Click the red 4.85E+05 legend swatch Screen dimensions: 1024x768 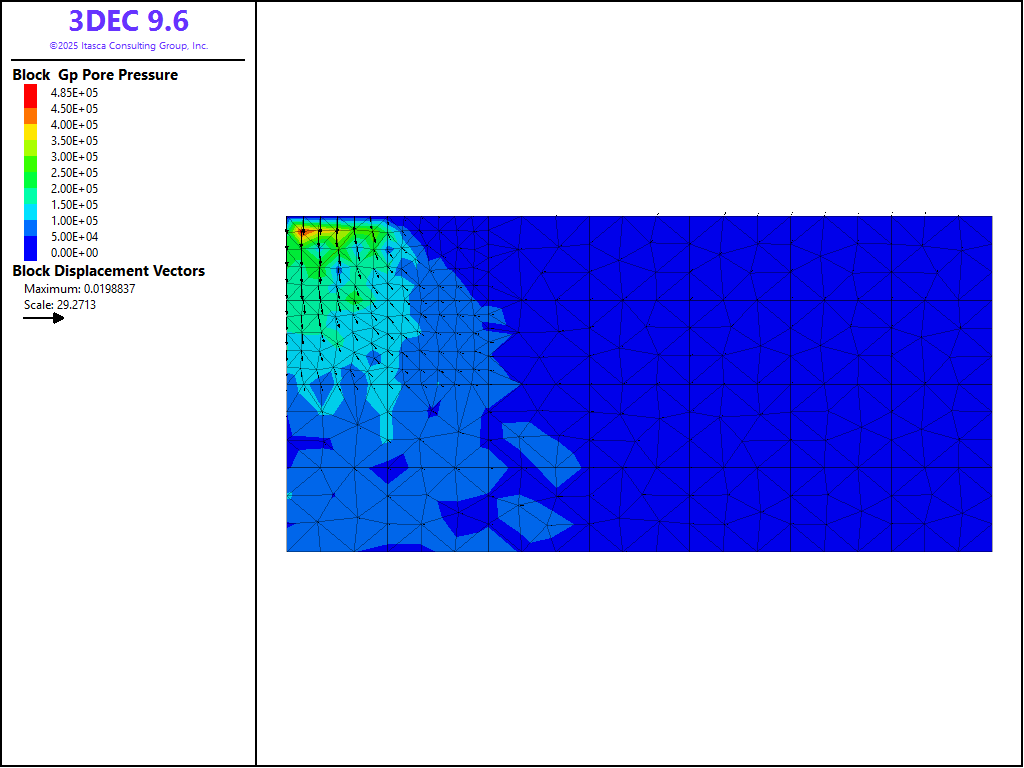[31, 93]
